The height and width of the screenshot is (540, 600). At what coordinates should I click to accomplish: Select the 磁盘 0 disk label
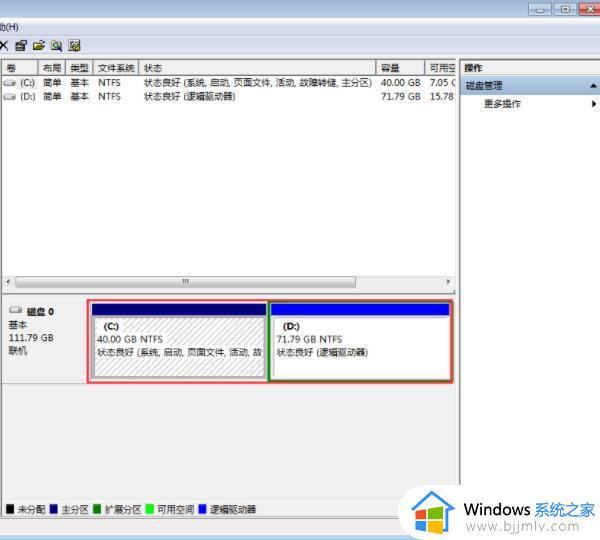(x=40, y=312)
